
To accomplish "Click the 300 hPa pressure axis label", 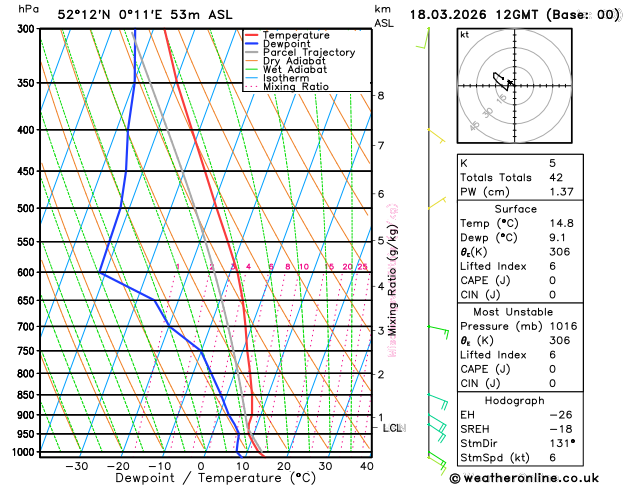I will point(28,28).
